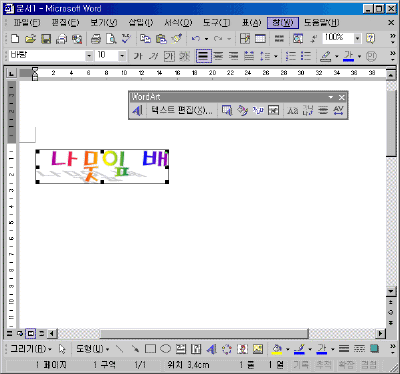The width and height of the screenshot is (400, 374).
Task: Insert a table using the table icon
Action: coord(260,39)
